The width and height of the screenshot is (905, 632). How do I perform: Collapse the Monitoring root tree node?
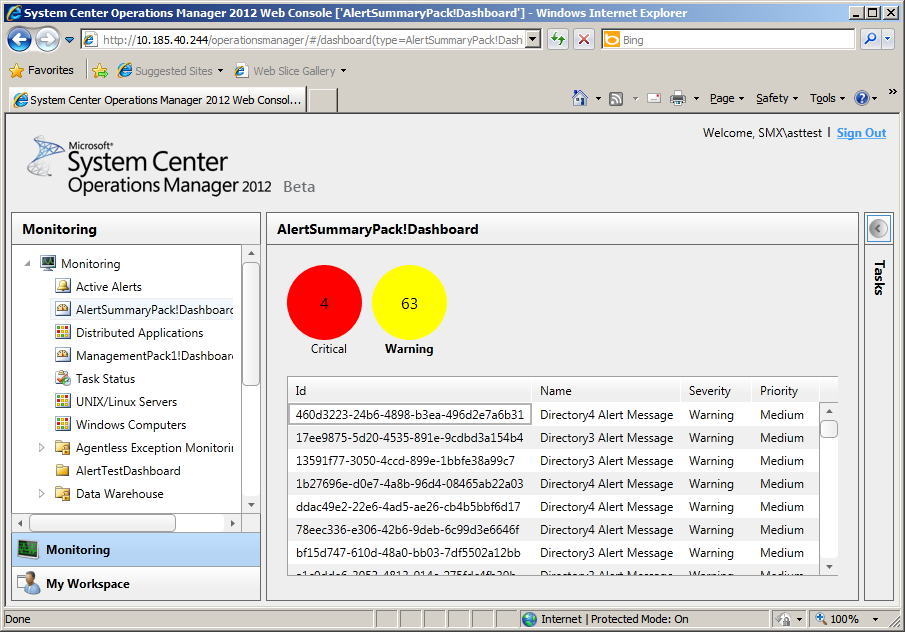pos(27,263)
